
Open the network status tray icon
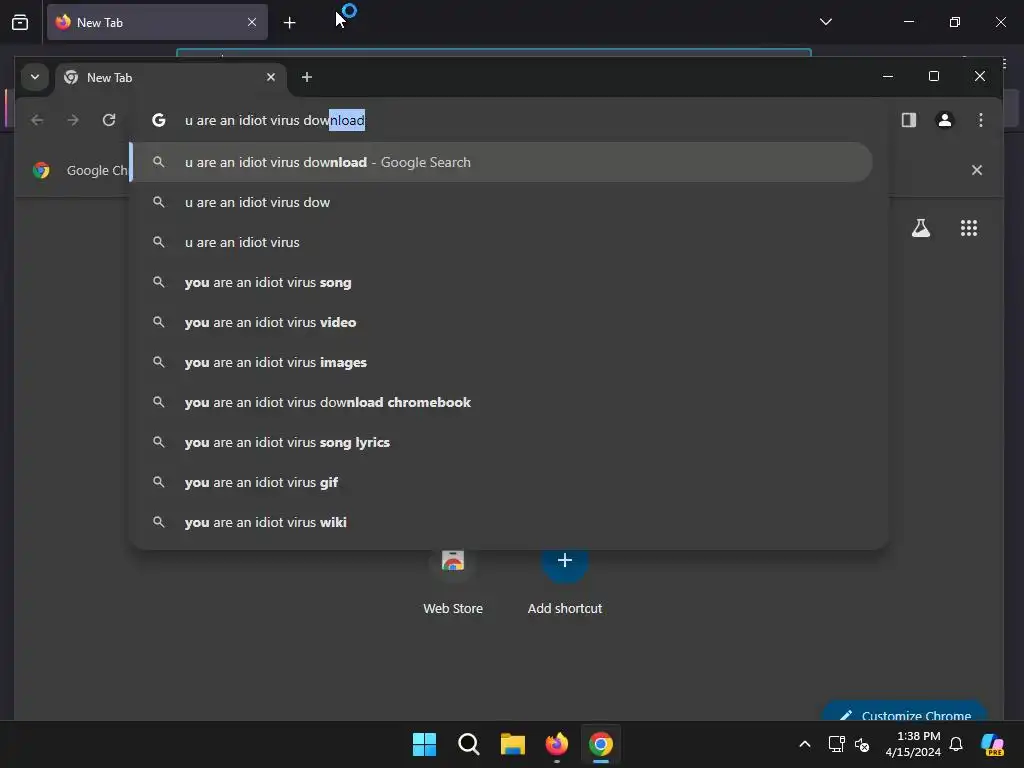(837, 744)
